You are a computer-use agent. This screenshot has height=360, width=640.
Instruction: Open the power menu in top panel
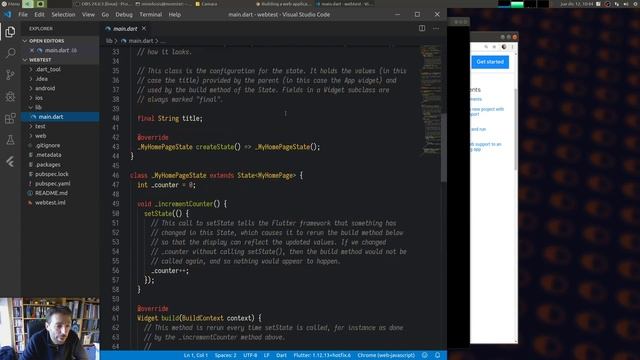(x=635, y=4)
